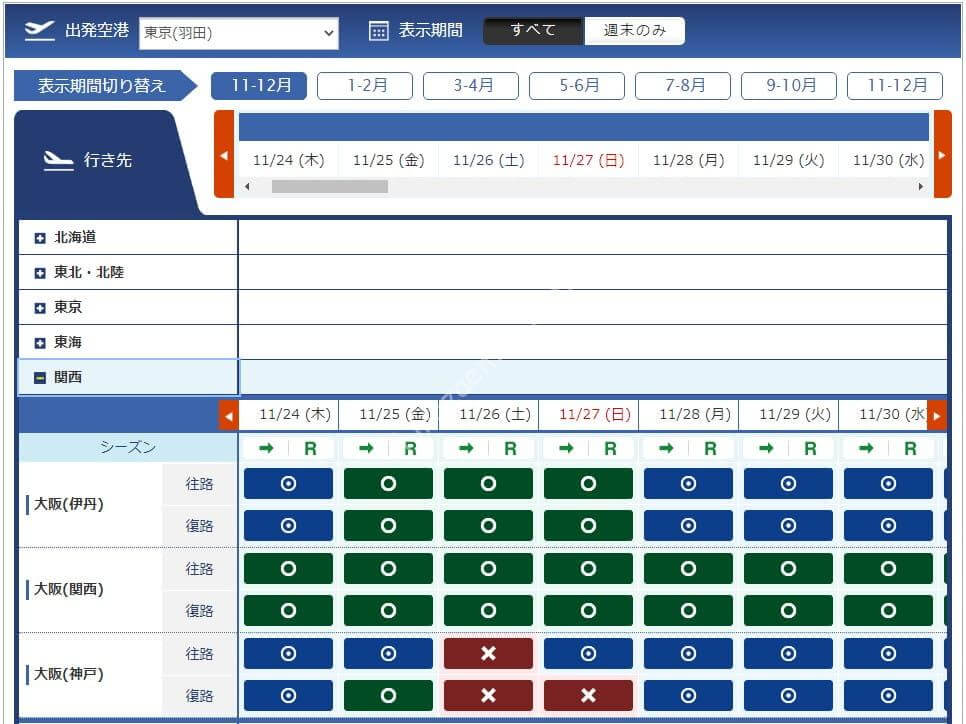
Task: Select the すべて display period toggle
Action: pyautogui.click(x=533, y=30)
